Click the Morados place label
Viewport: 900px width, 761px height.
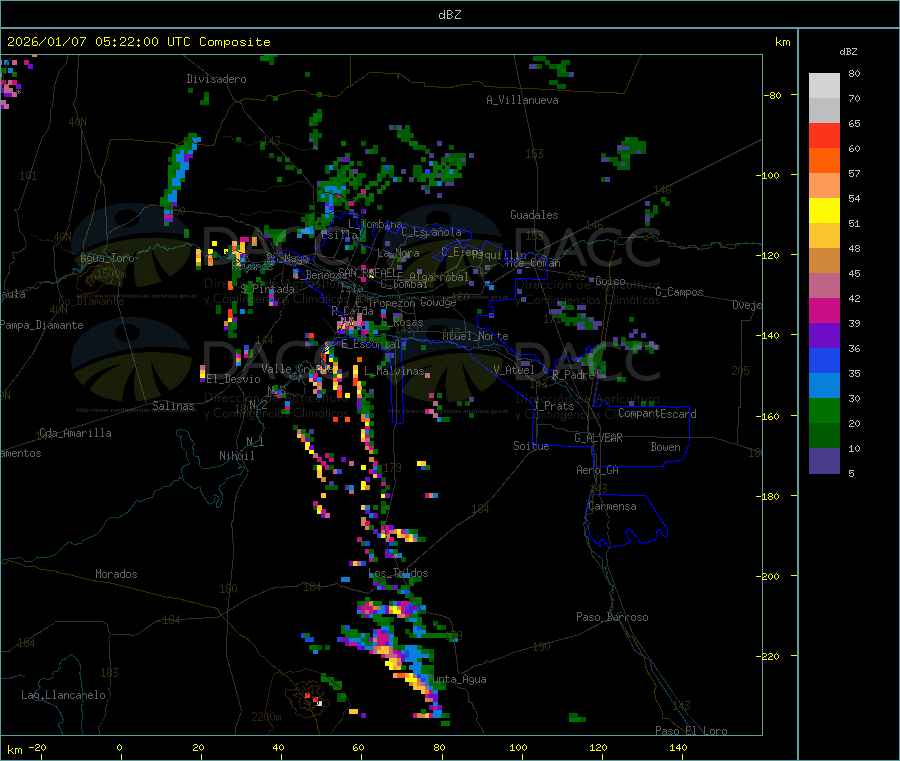tap(117, 574)
